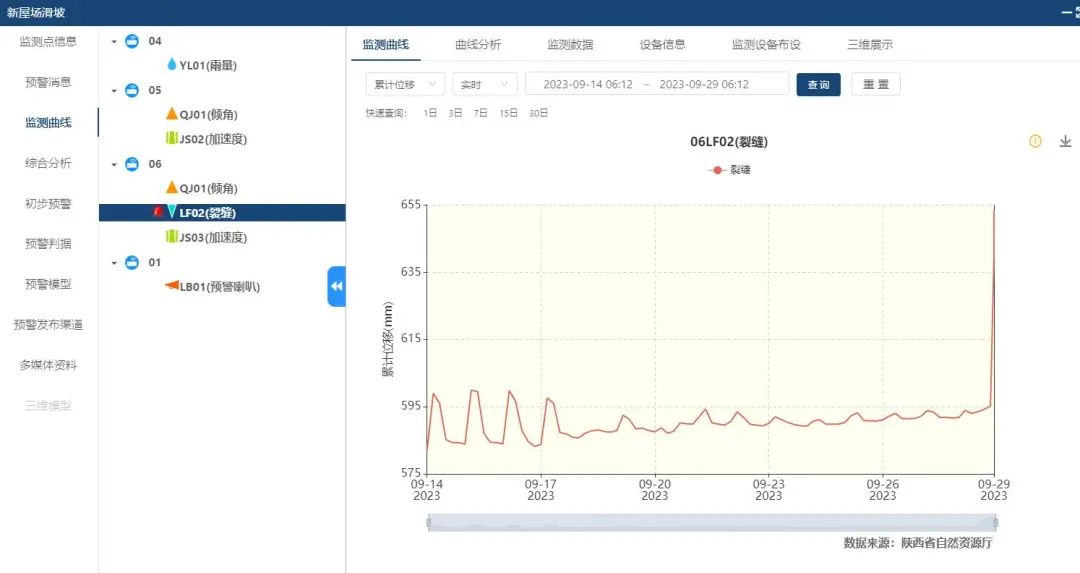Click the download chart icon
1080x573 pixels.
pyautogui.click(x=1065, y=142)
